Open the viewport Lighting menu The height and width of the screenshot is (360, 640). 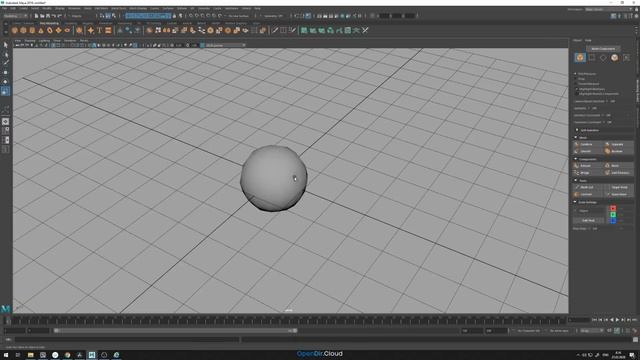[x=44, y=40]
